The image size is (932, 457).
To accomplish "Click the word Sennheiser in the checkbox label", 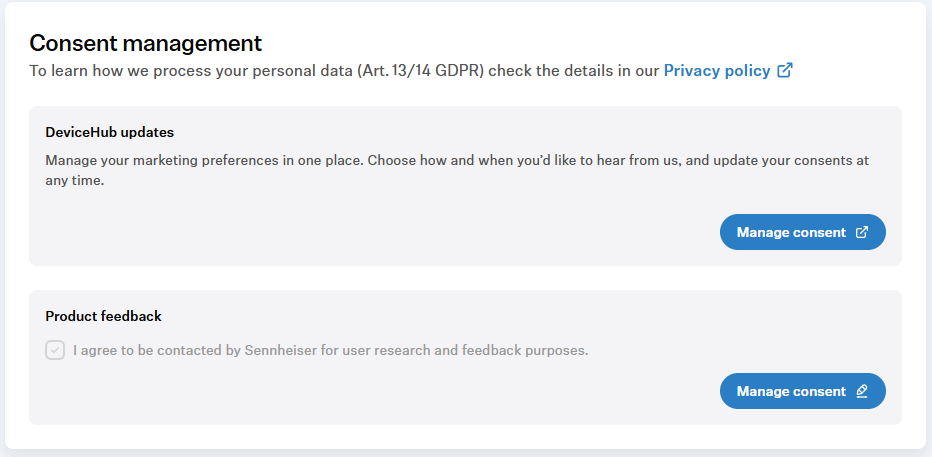I will click(281, 351).
